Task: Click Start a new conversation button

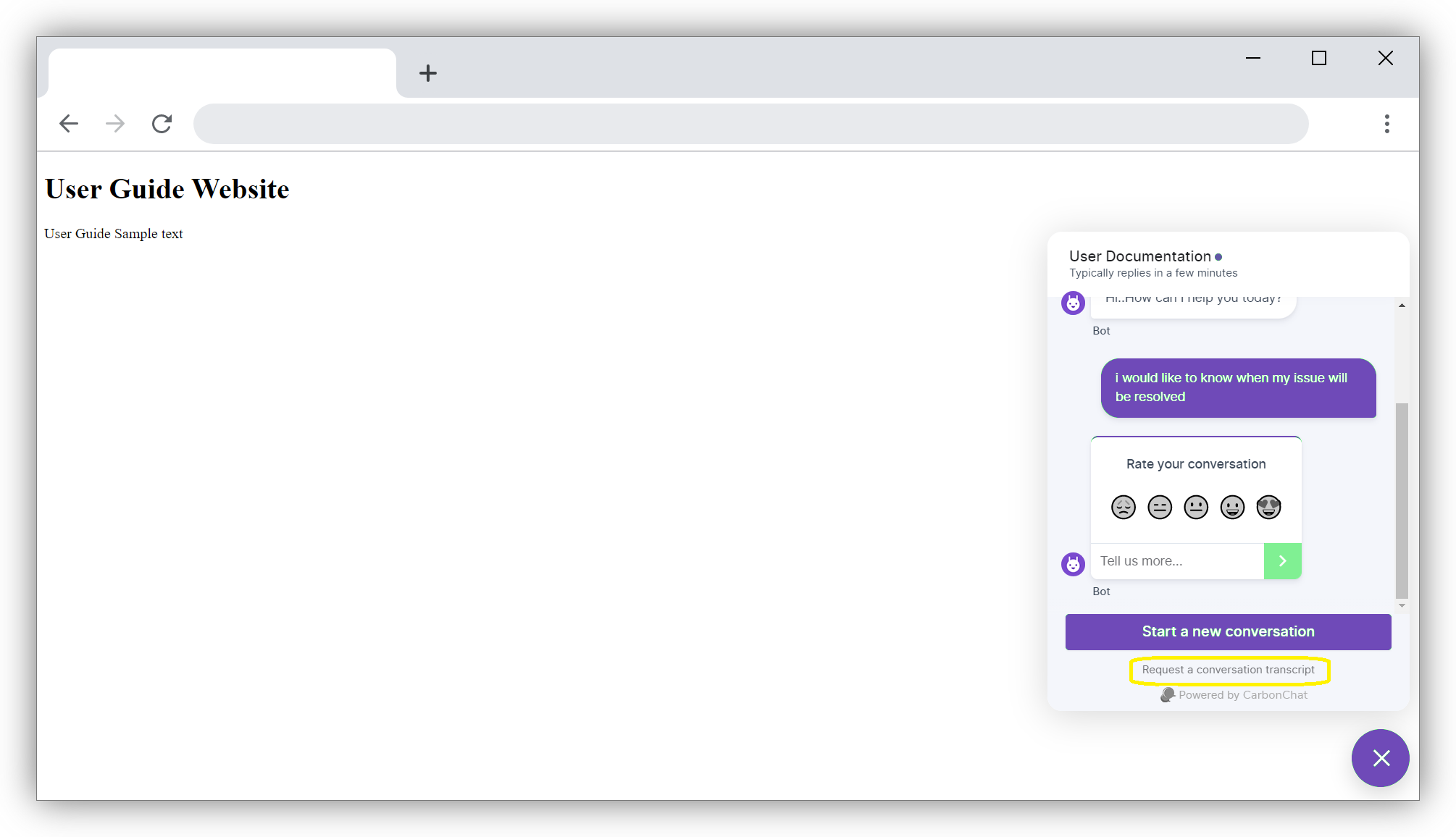Action: (1228, 631)
